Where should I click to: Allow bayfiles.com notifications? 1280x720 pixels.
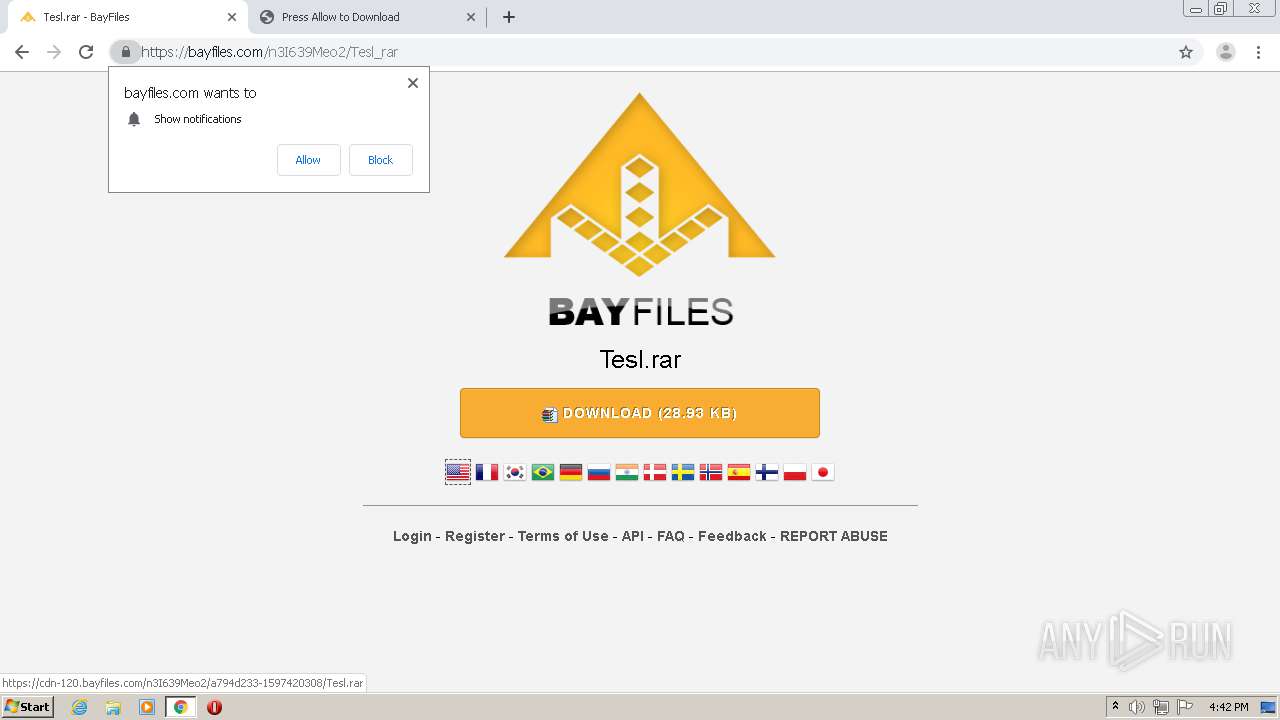click(308, 160)
